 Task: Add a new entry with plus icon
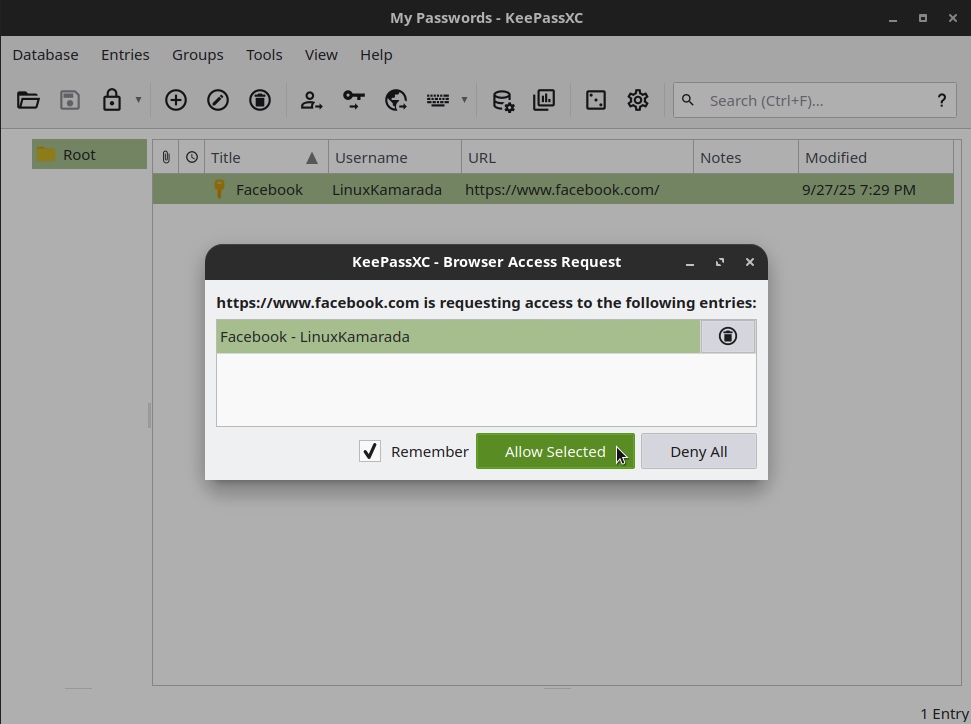pyautogui.click(x=176, y=100)
